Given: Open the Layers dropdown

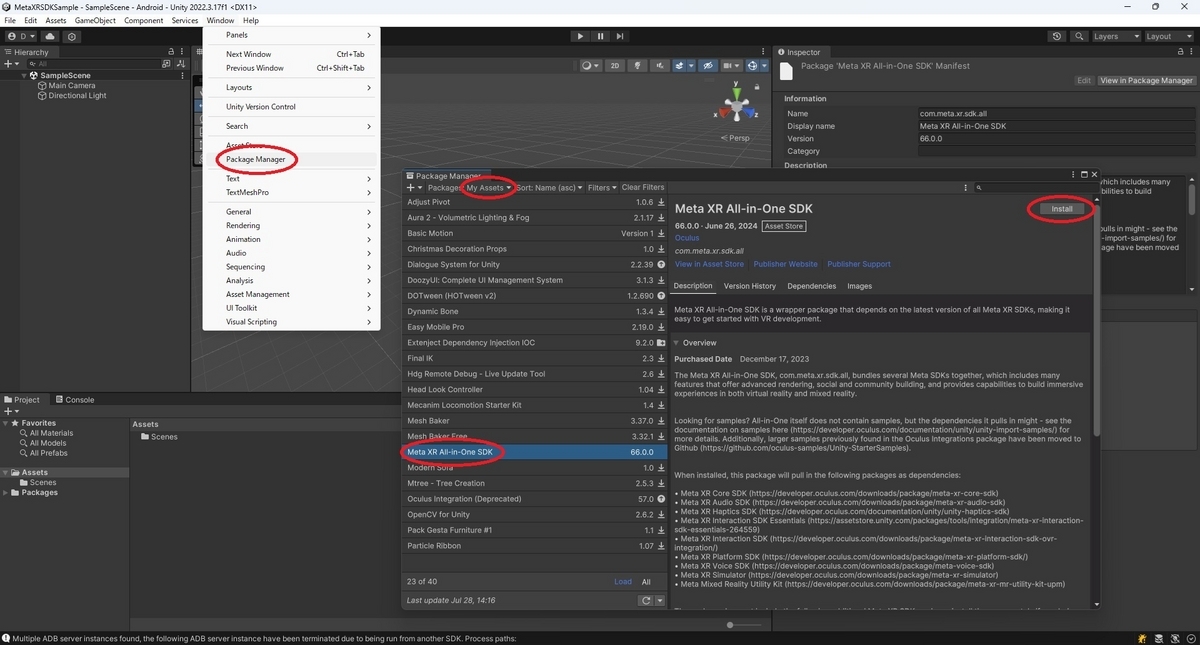Looking at the screenshot, I should (1115, 36).
